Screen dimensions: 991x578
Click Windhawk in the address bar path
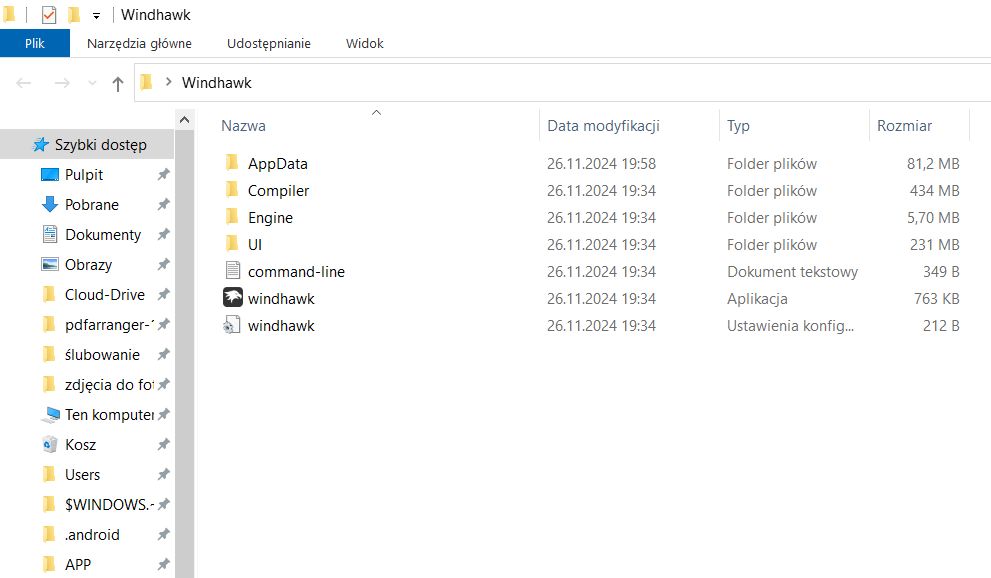pos(217,83)
